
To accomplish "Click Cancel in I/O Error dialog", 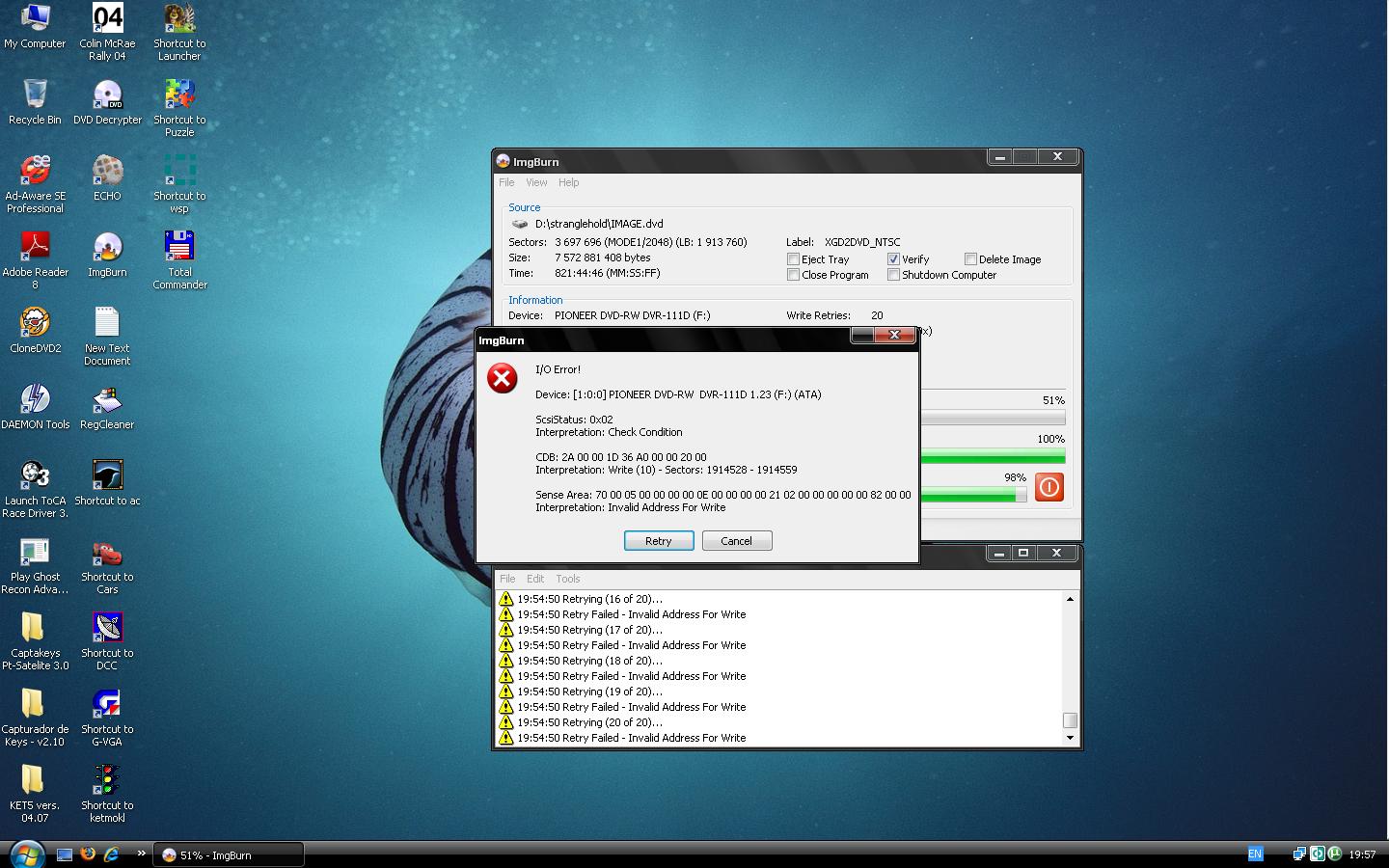I will coord(737,541).
